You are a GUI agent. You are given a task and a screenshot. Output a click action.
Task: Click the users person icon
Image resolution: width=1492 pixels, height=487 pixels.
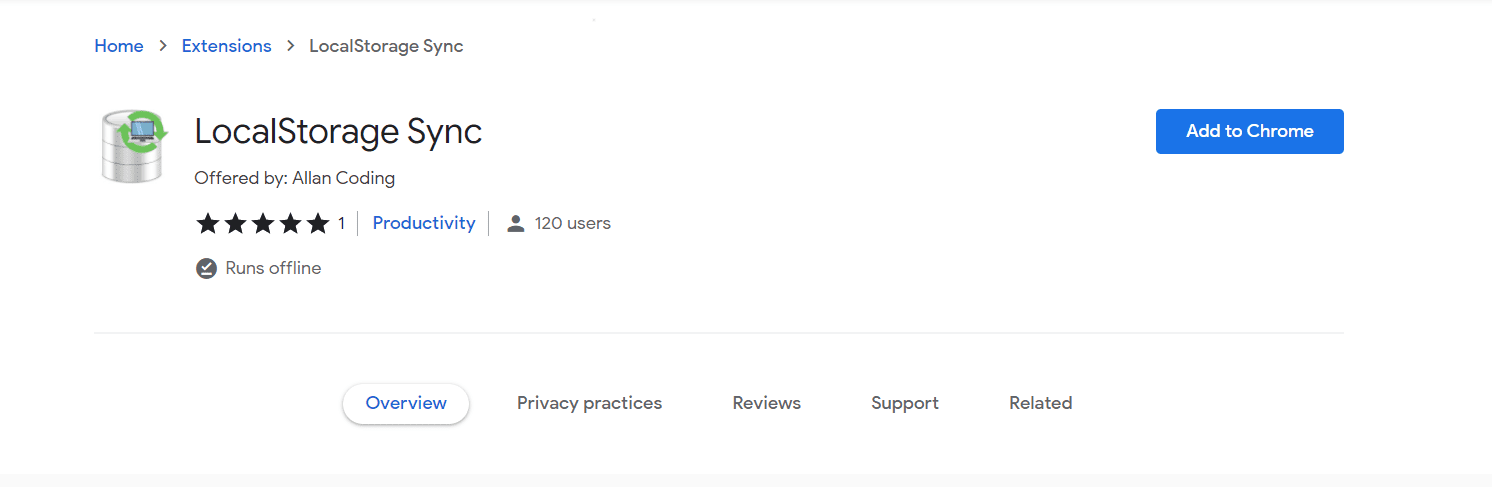(516, 223)
